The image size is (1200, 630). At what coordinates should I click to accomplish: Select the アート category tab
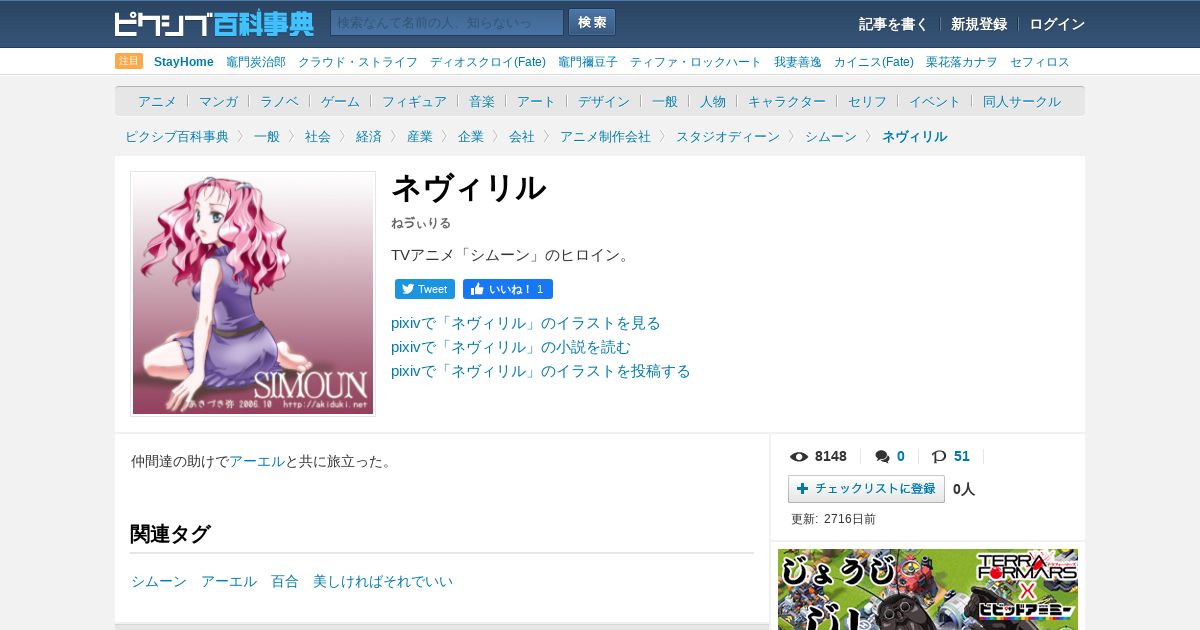click(x=536, y=101)
